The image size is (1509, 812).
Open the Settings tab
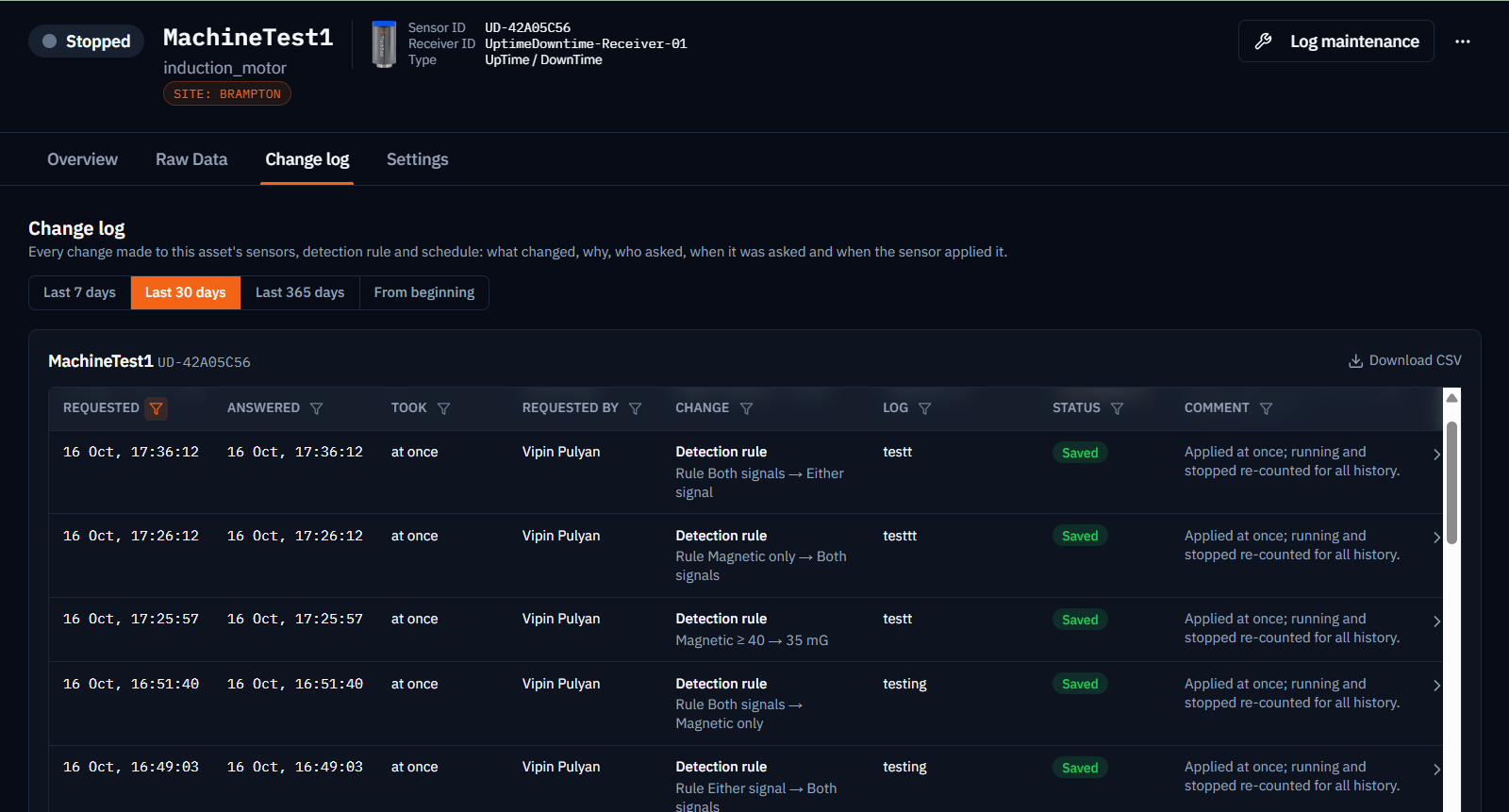(x=418, y=159)
